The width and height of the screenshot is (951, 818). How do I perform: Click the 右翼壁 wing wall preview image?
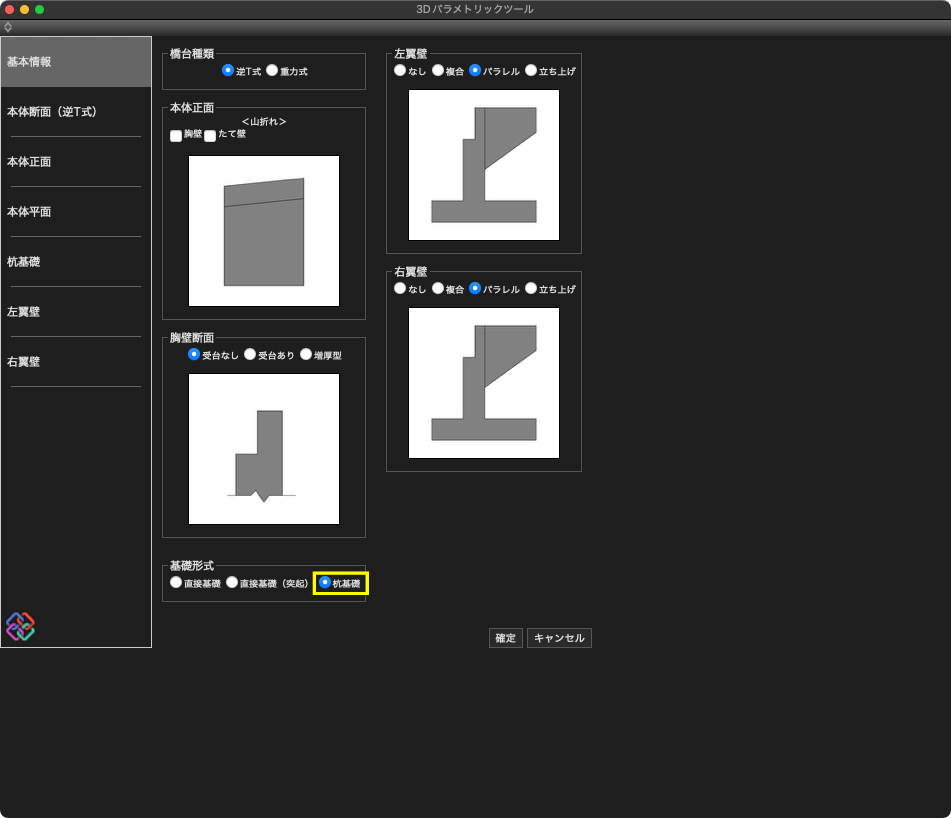pos(484,383)
